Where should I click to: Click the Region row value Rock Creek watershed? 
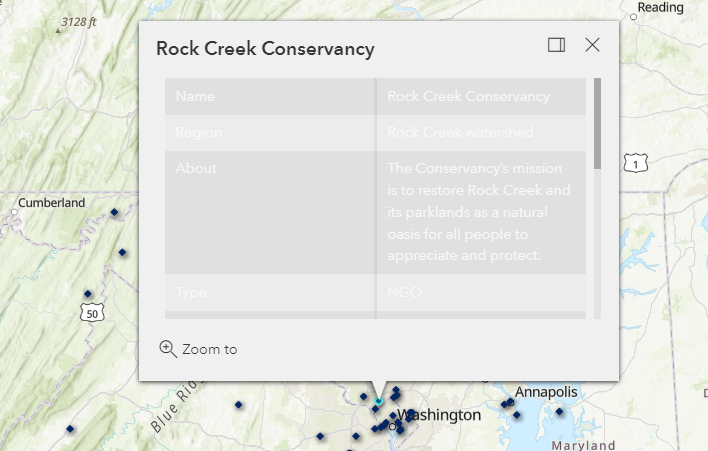(x=460, y=132)
